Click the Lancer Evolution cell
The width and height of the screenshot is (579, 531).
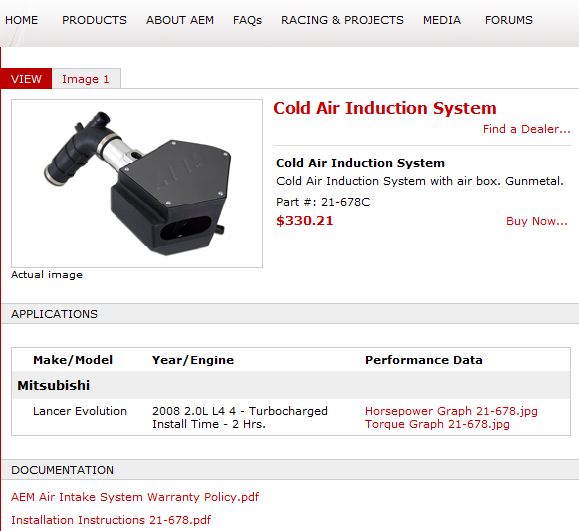80,411
